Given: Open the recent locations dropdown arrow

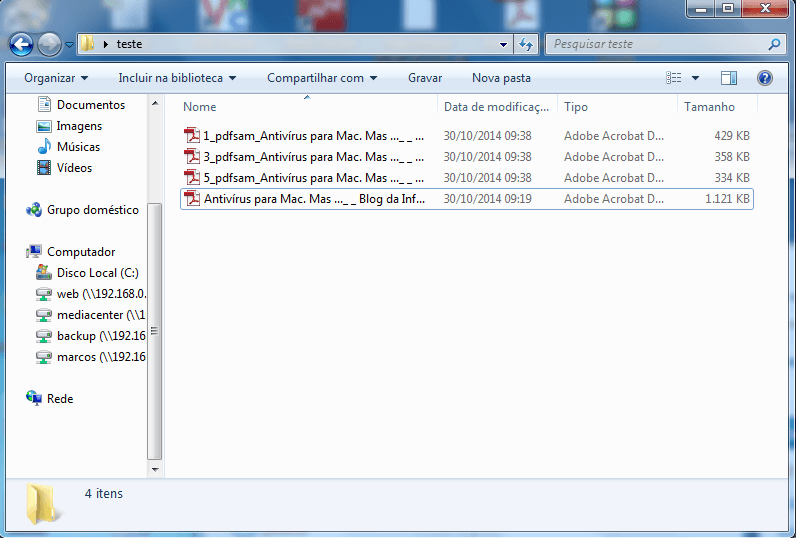Looking at the screenshot, I should 70,45.
